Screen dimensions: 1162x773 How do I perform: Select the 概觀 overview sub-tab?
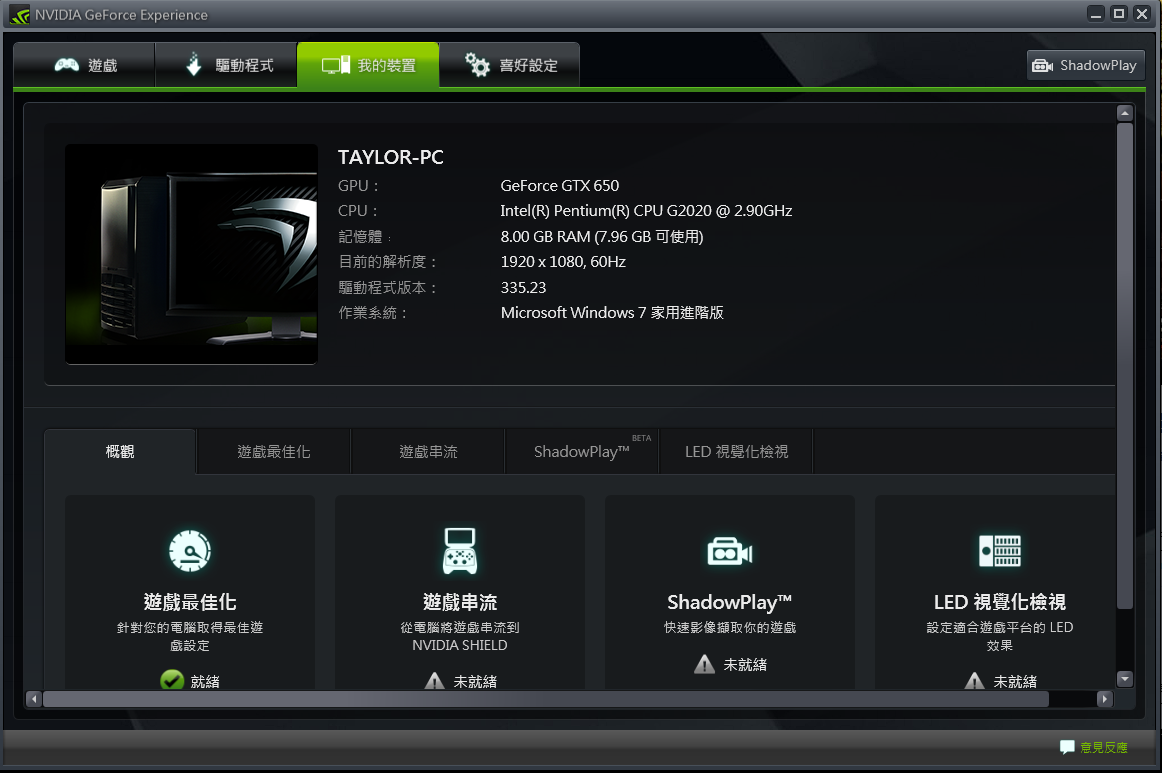[x=120, y=451]
